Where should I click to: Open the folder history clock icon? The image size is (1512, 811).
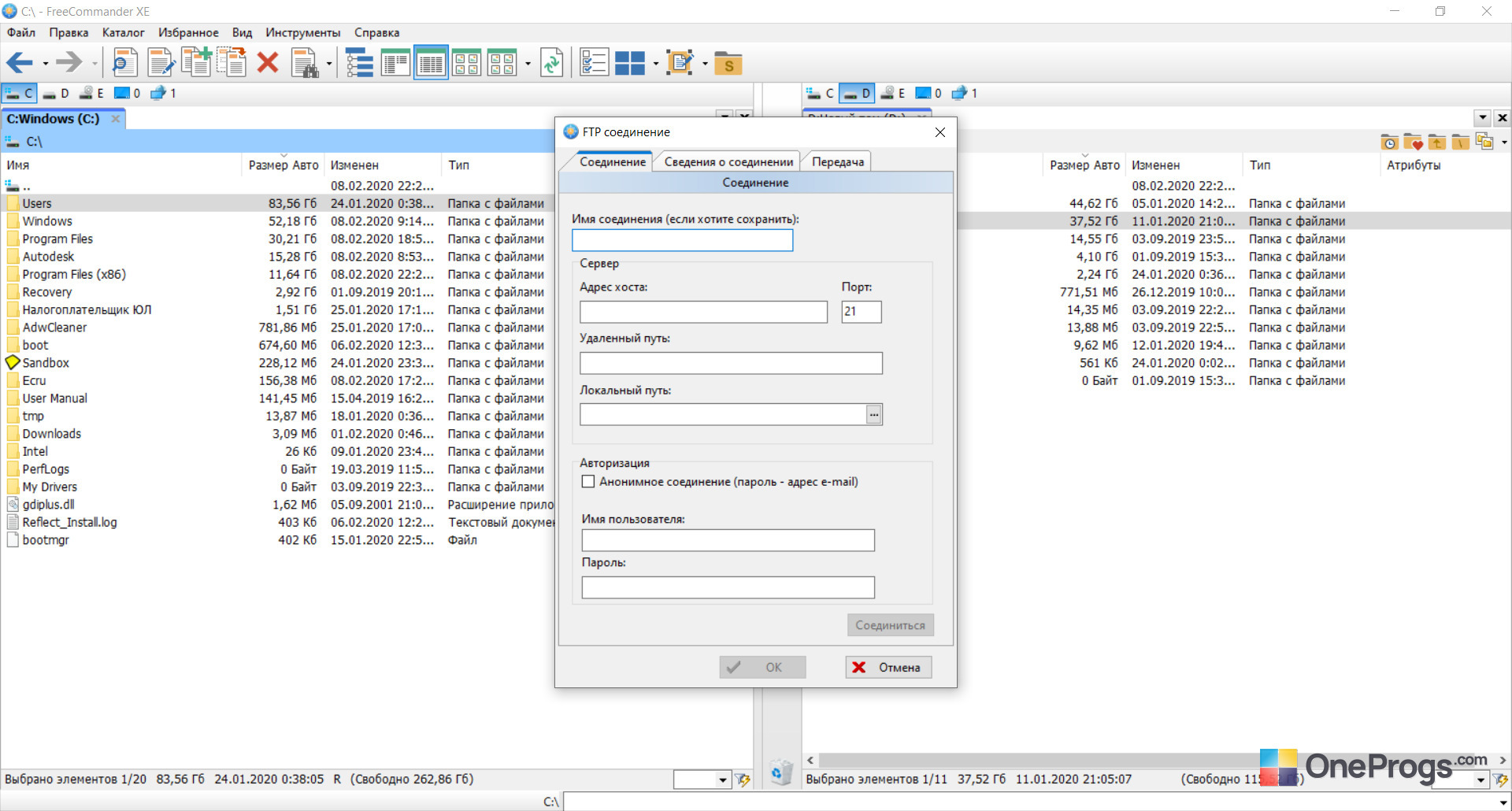tap(1390, 142)
